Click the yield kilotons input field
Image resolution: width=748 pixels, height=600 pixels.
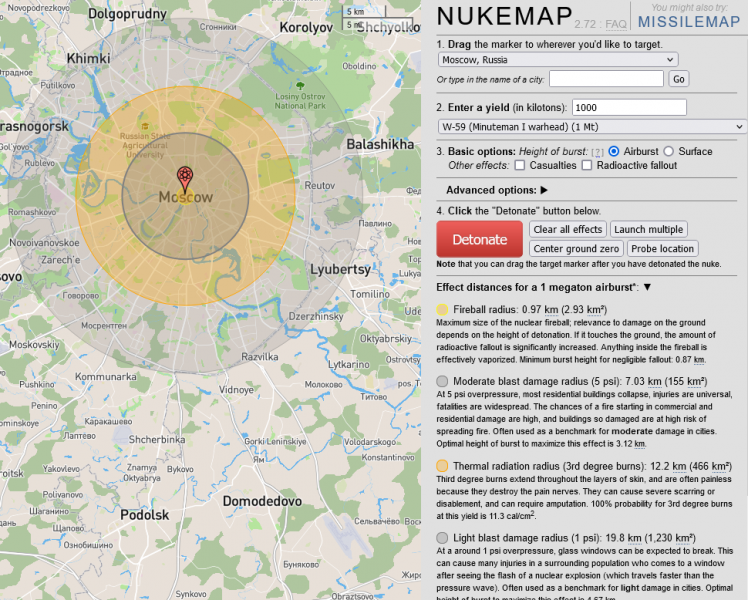[x=629, y=107]
